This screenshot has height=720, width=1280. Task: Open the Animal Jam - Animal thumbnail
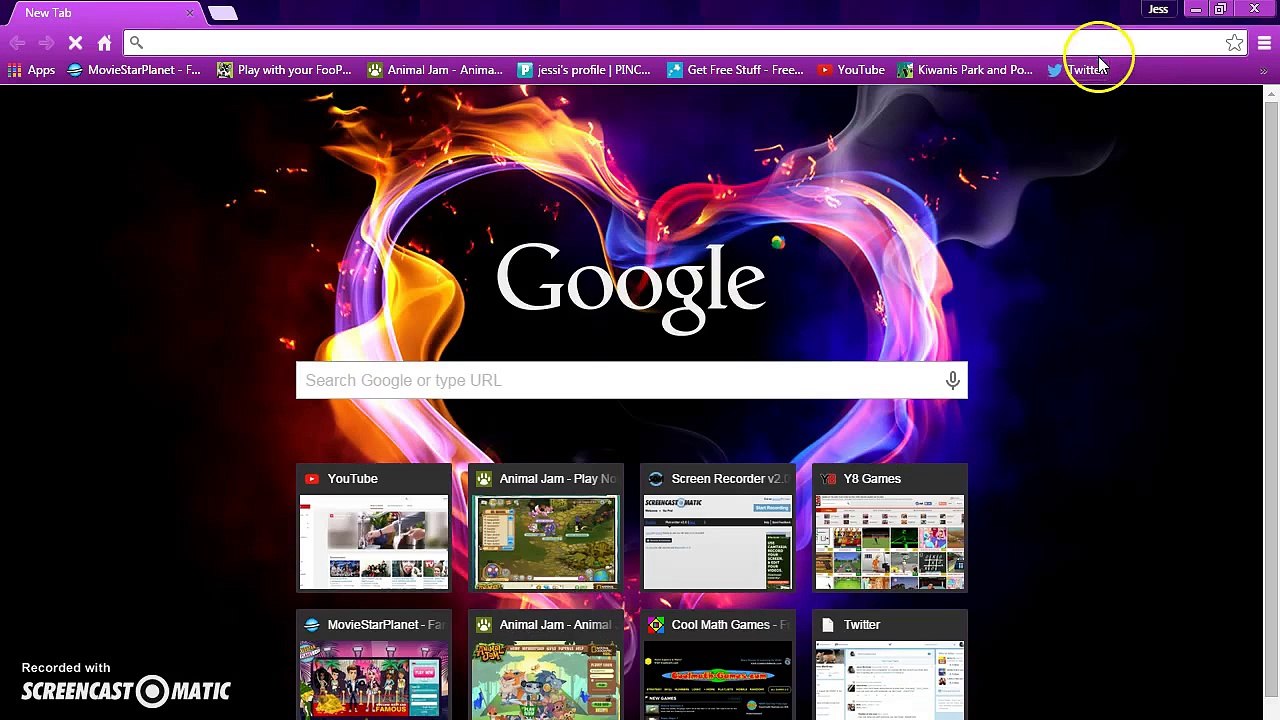[546, 665]
